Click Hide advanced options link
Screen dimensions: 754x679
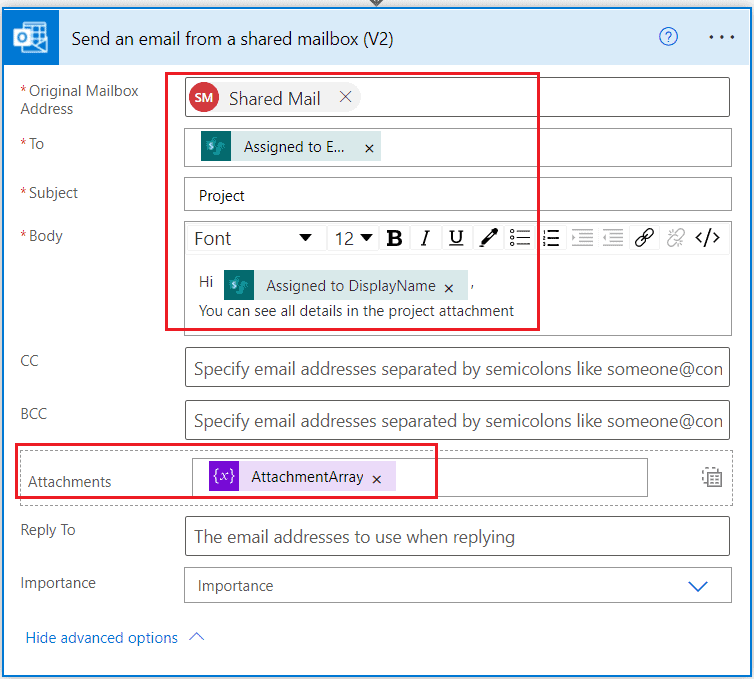[x=101, y=638]
